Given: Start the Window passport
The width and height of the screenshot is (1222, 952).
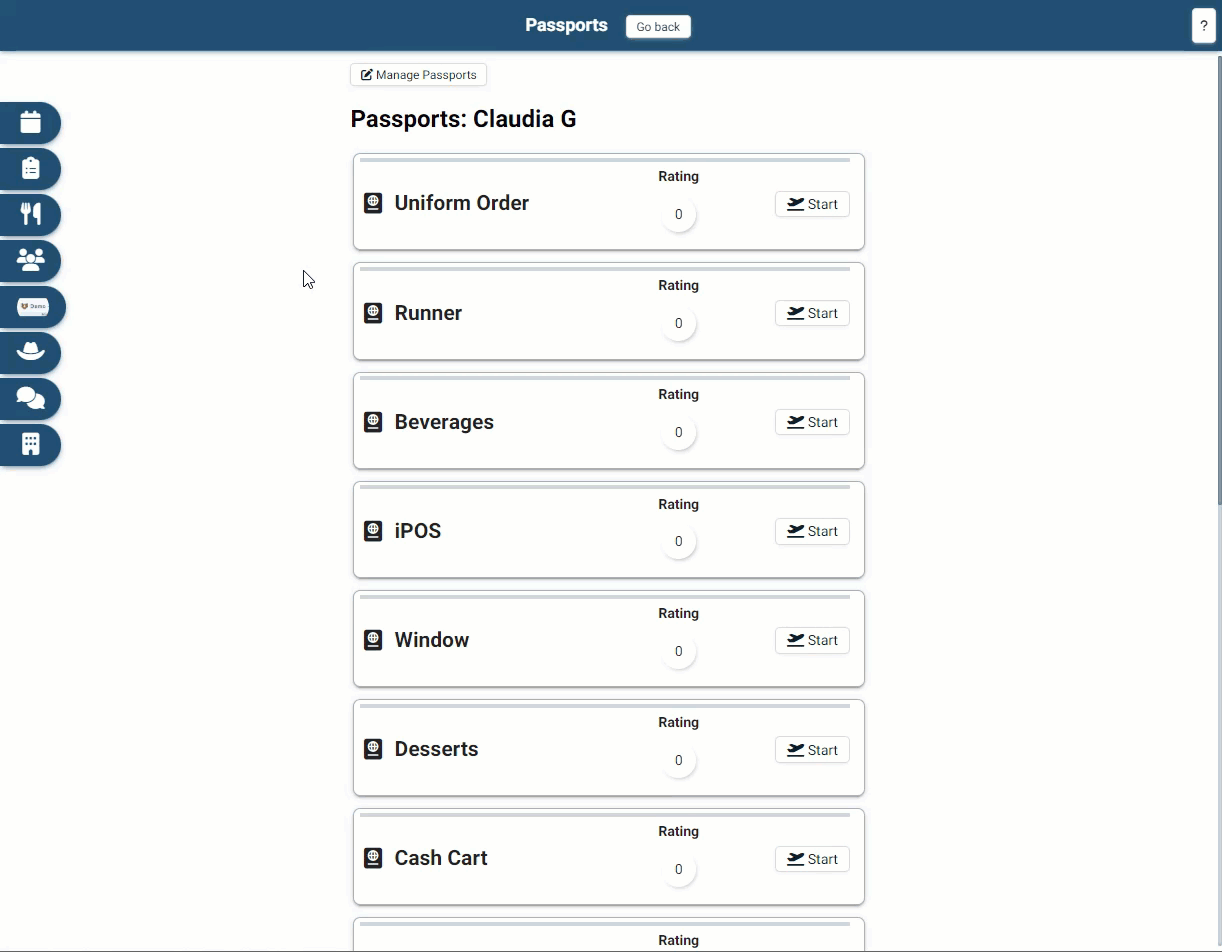Looking at the screenshot, I should coord(812,640).
